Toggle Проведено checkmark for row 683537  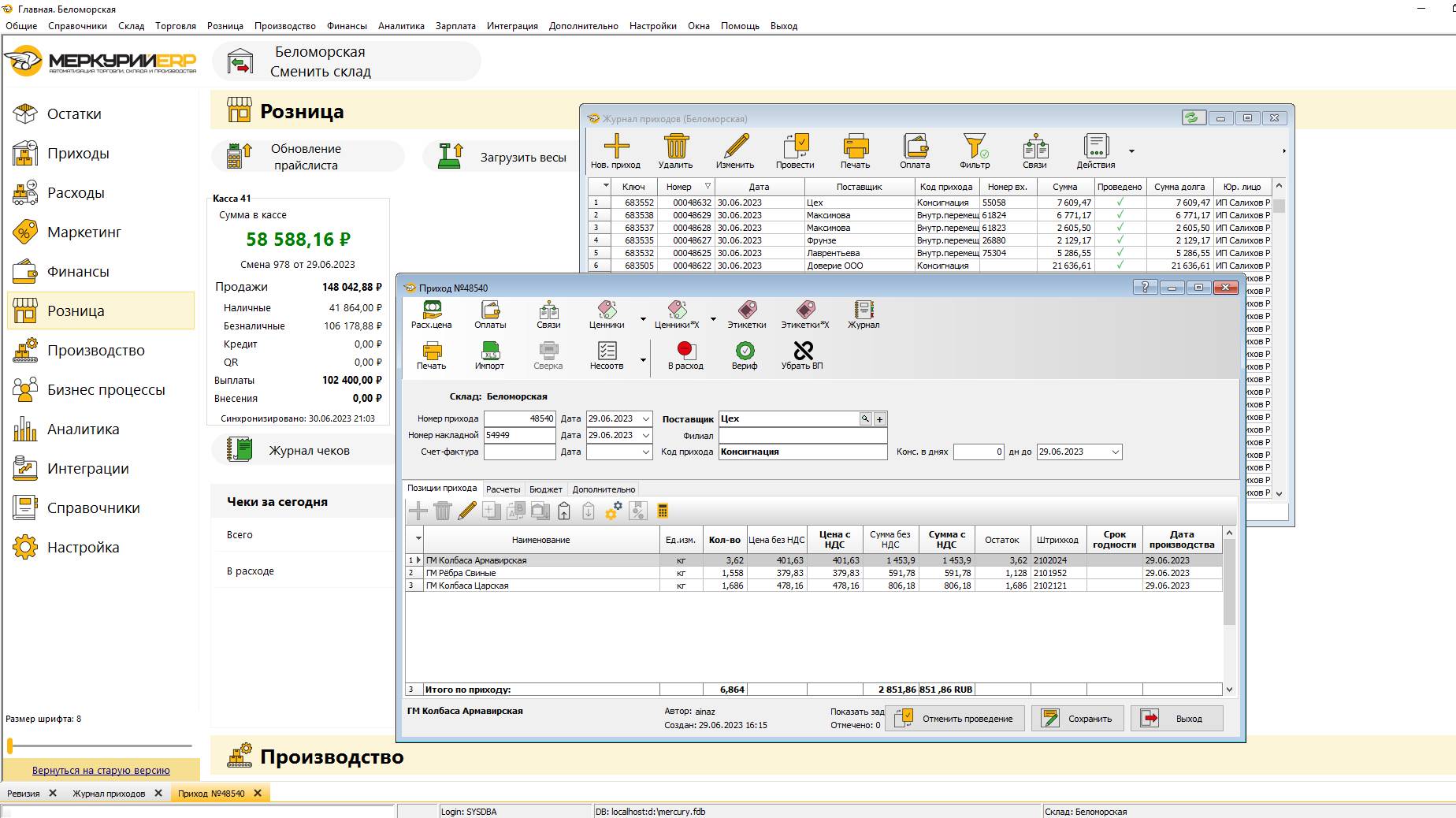coord(1120,228)
